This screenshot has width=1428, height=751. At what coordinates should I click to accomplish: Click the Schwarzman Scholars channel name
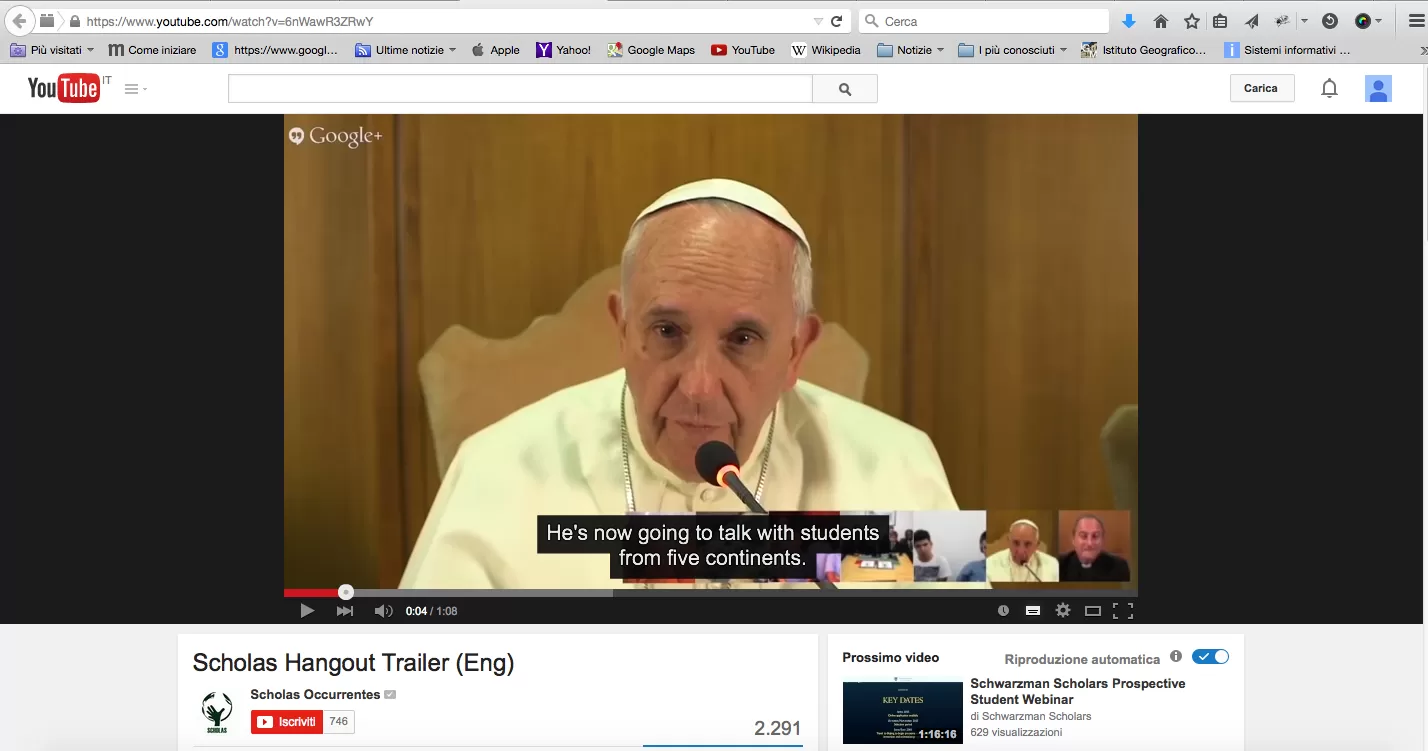[1037, 716]
